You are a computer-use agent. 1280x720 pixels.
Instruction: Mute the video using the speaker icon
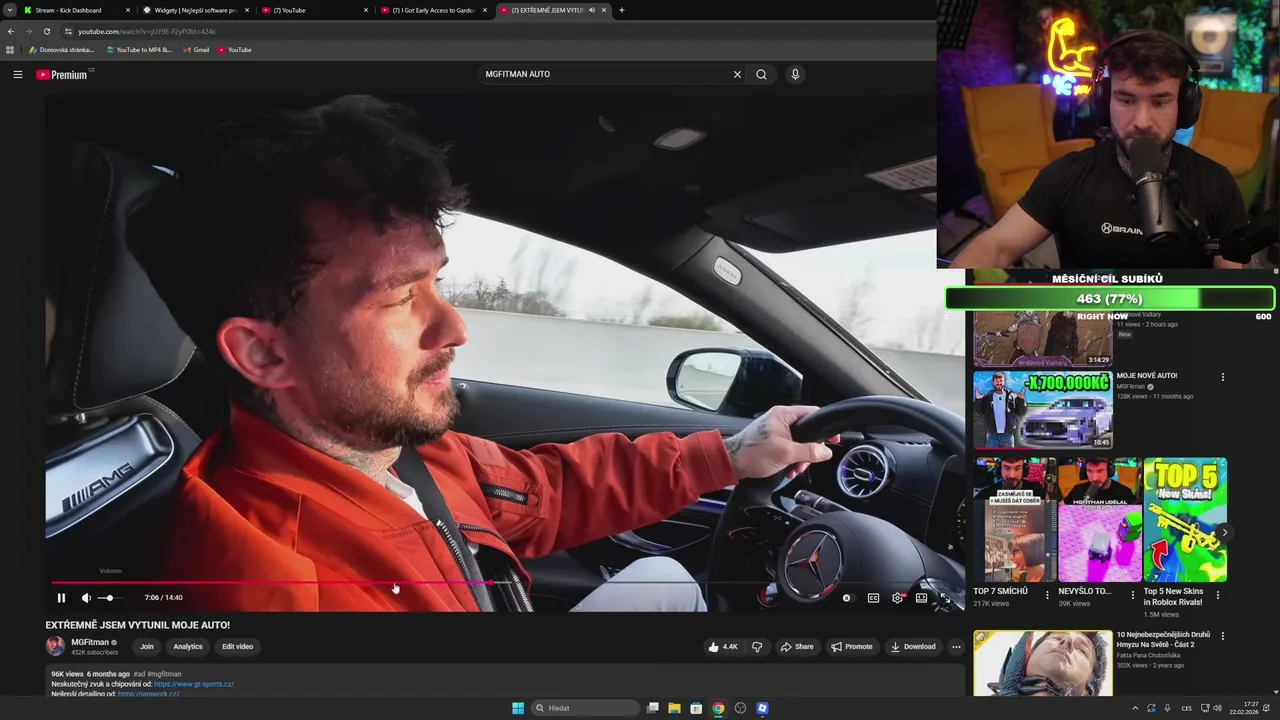coord(86,598)
